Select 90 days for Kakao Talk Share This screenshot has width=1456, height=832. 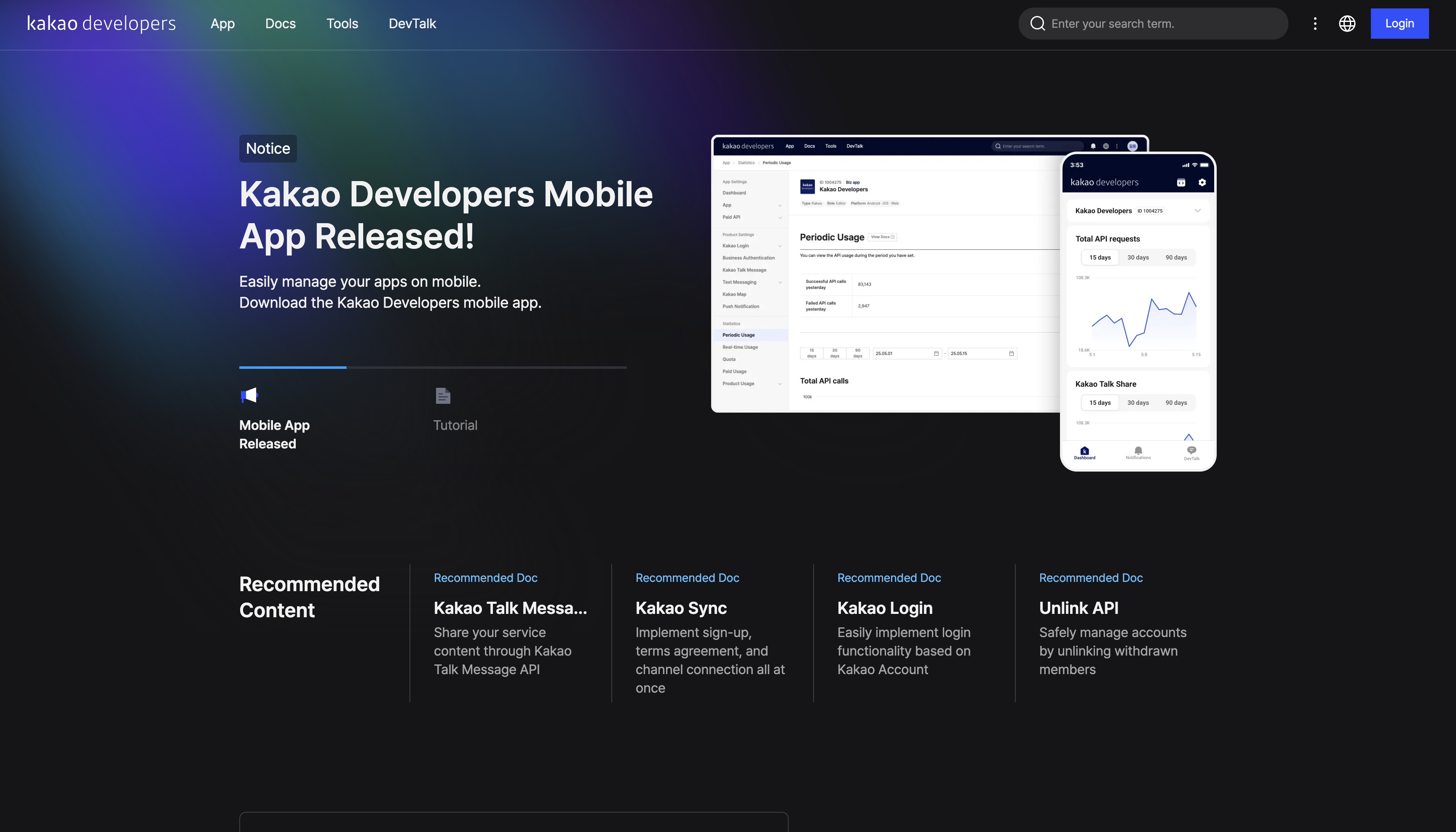pos(1176,402)
